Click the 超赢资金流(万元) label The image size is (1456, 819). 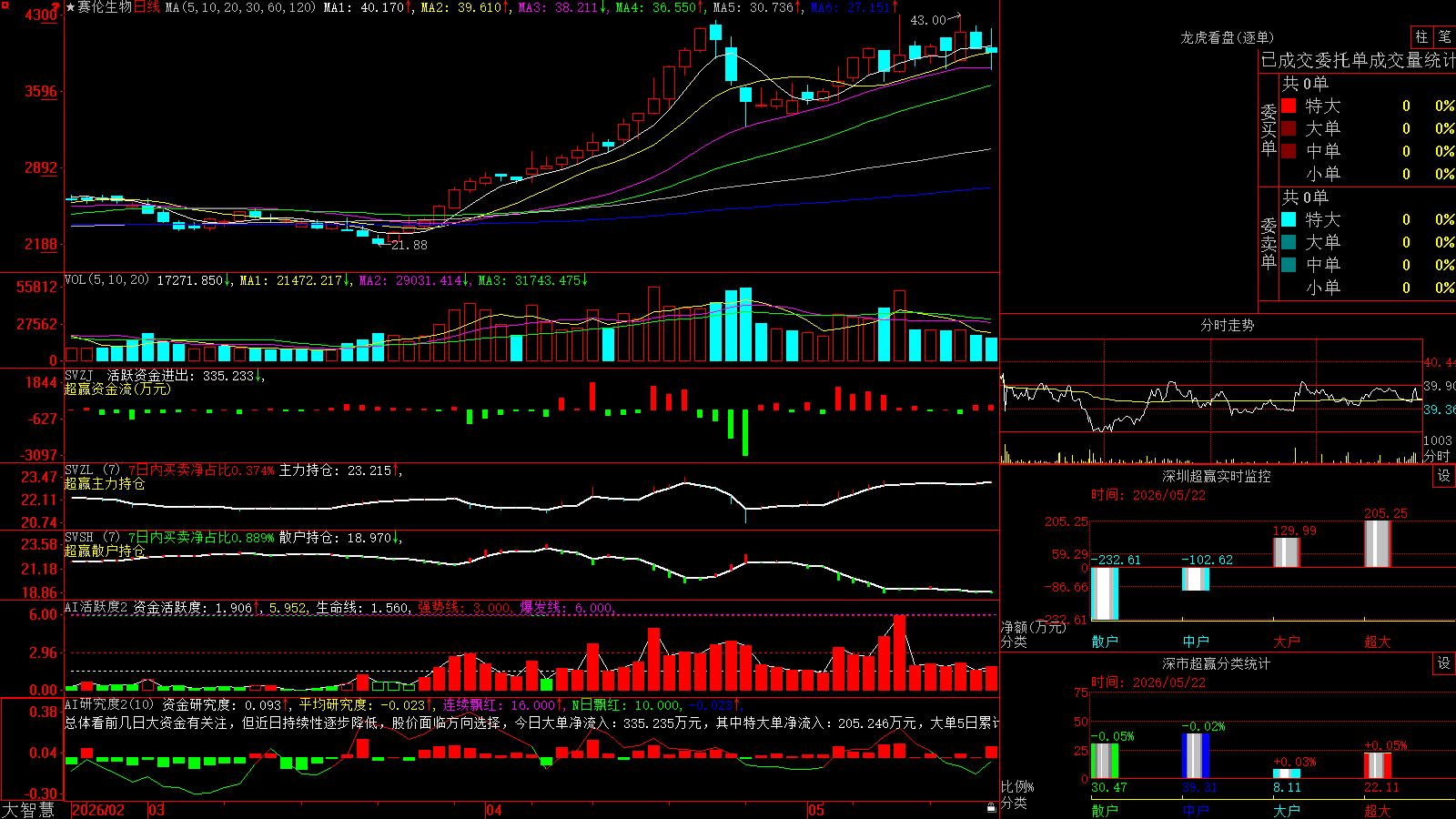(x=117, y=389)
